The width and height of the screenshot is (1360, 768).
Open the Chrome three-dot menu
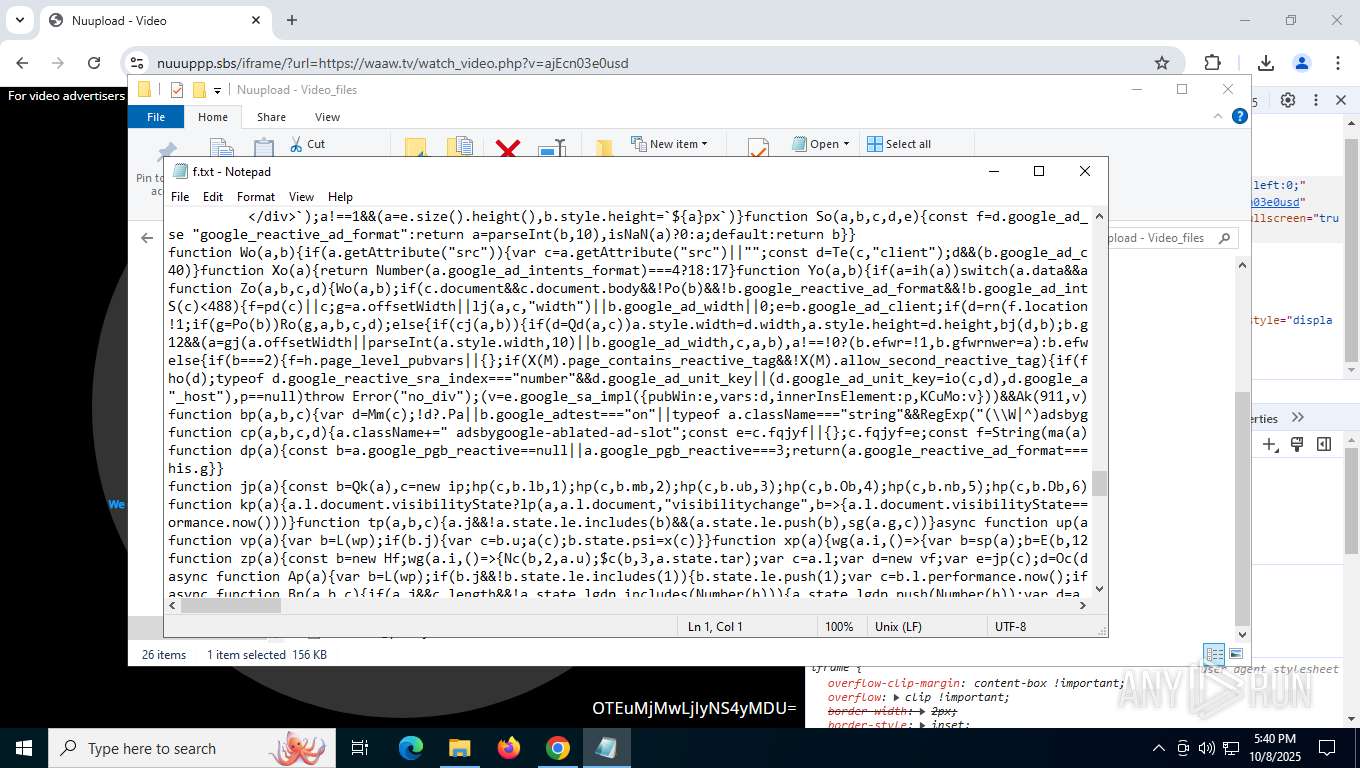coord(1338,63)
